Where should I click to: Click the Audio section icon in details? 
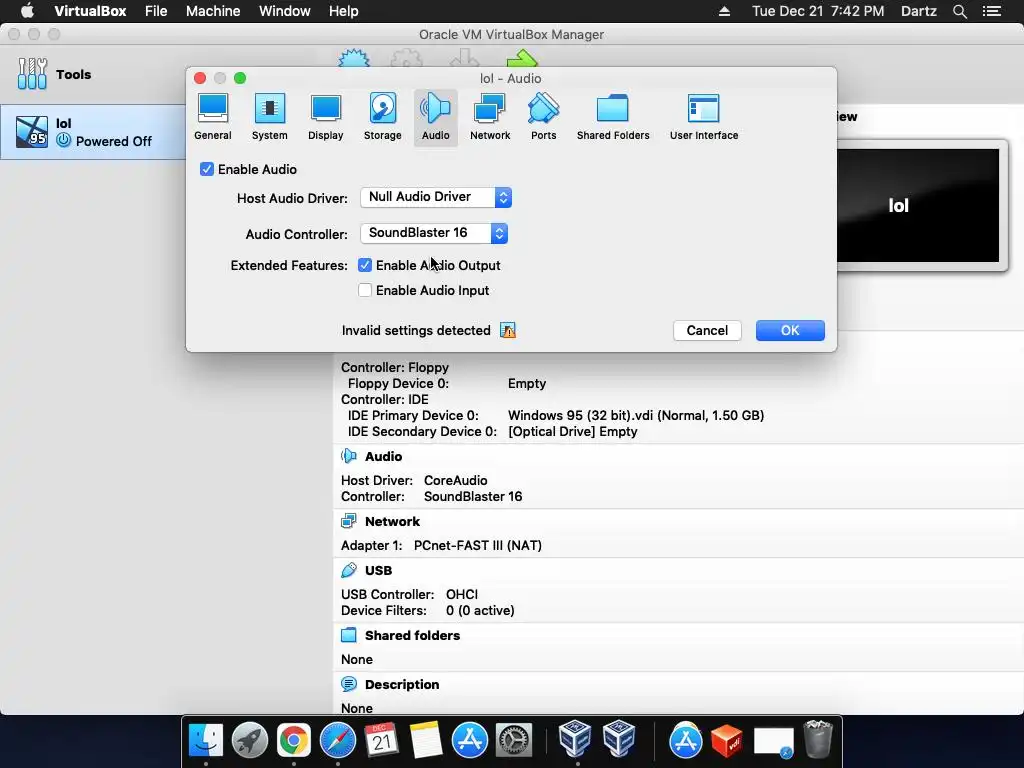[349, 456]
